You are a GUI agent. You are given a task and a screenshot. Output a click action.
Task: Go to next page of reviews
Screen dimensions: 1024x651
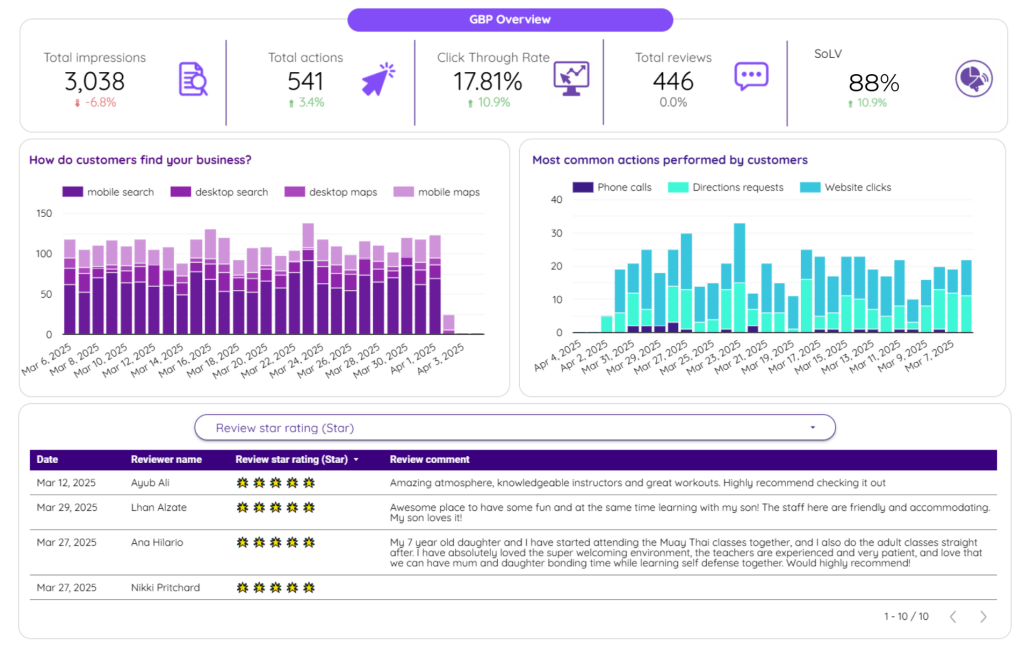tap(983, 617)
